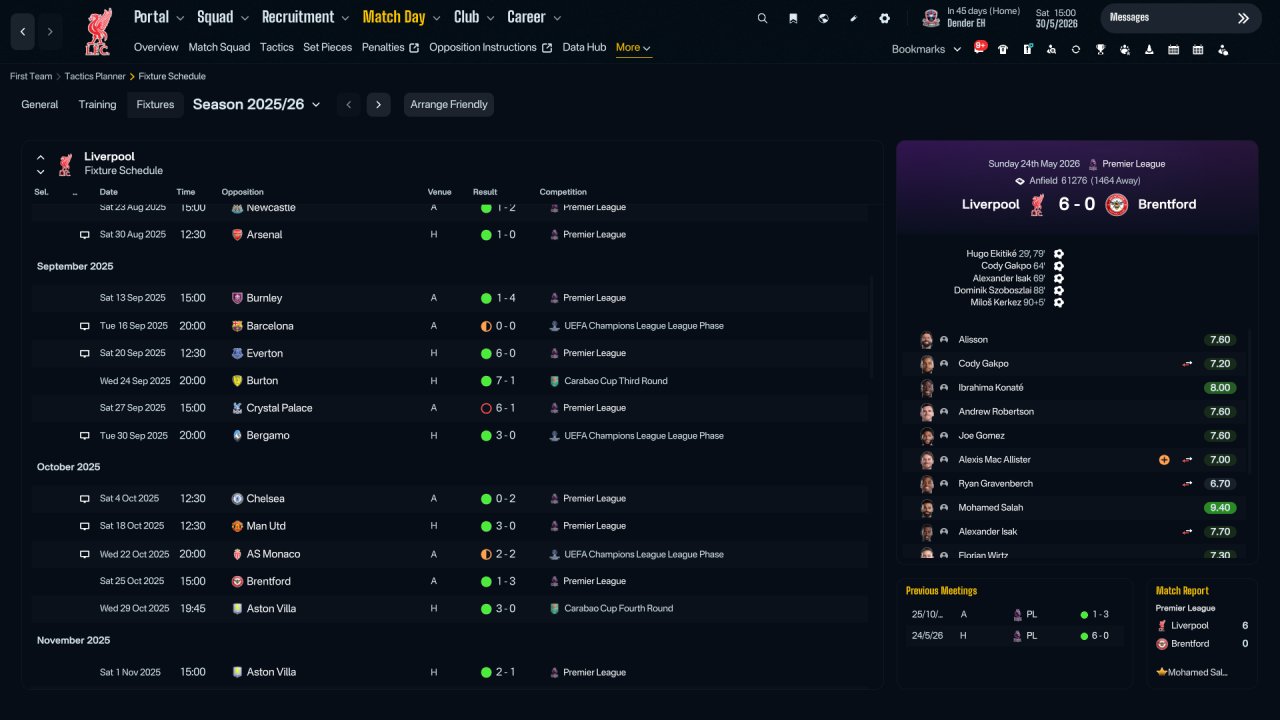
Task: Click the Overview submenu item
Action: coord(156,47)
